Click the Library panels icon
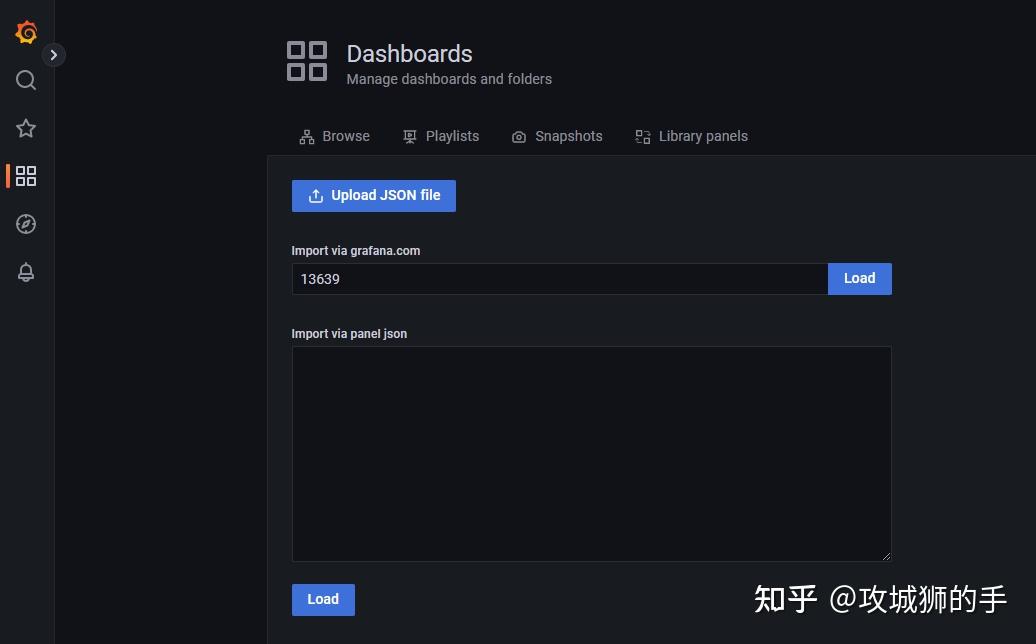The width and height of the screenshot is (1036, 644). coord(641,136)
